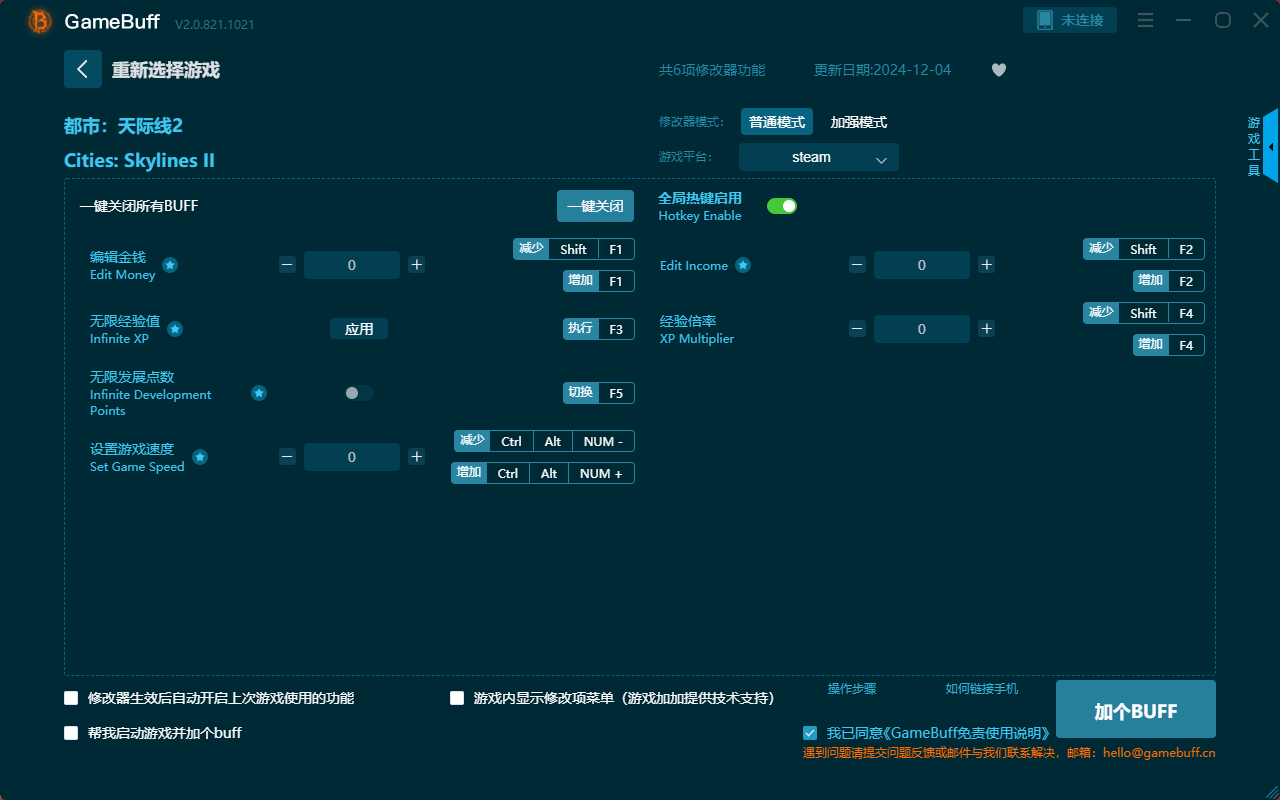Click the star icon beside Infinite XP
This screenshot has height=800, width=1280.
(175, 329)
